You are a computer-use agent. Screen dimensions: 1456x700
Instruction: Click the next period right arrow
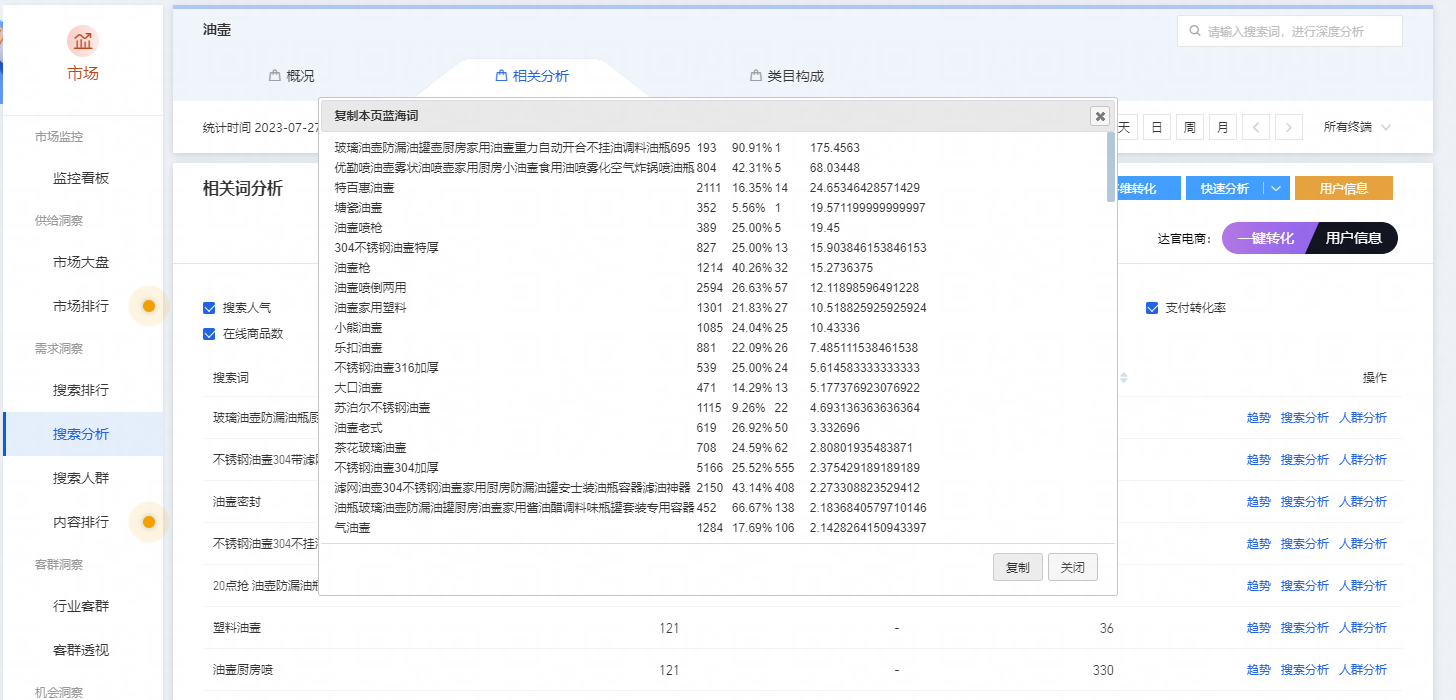(x=1289, y=127)
